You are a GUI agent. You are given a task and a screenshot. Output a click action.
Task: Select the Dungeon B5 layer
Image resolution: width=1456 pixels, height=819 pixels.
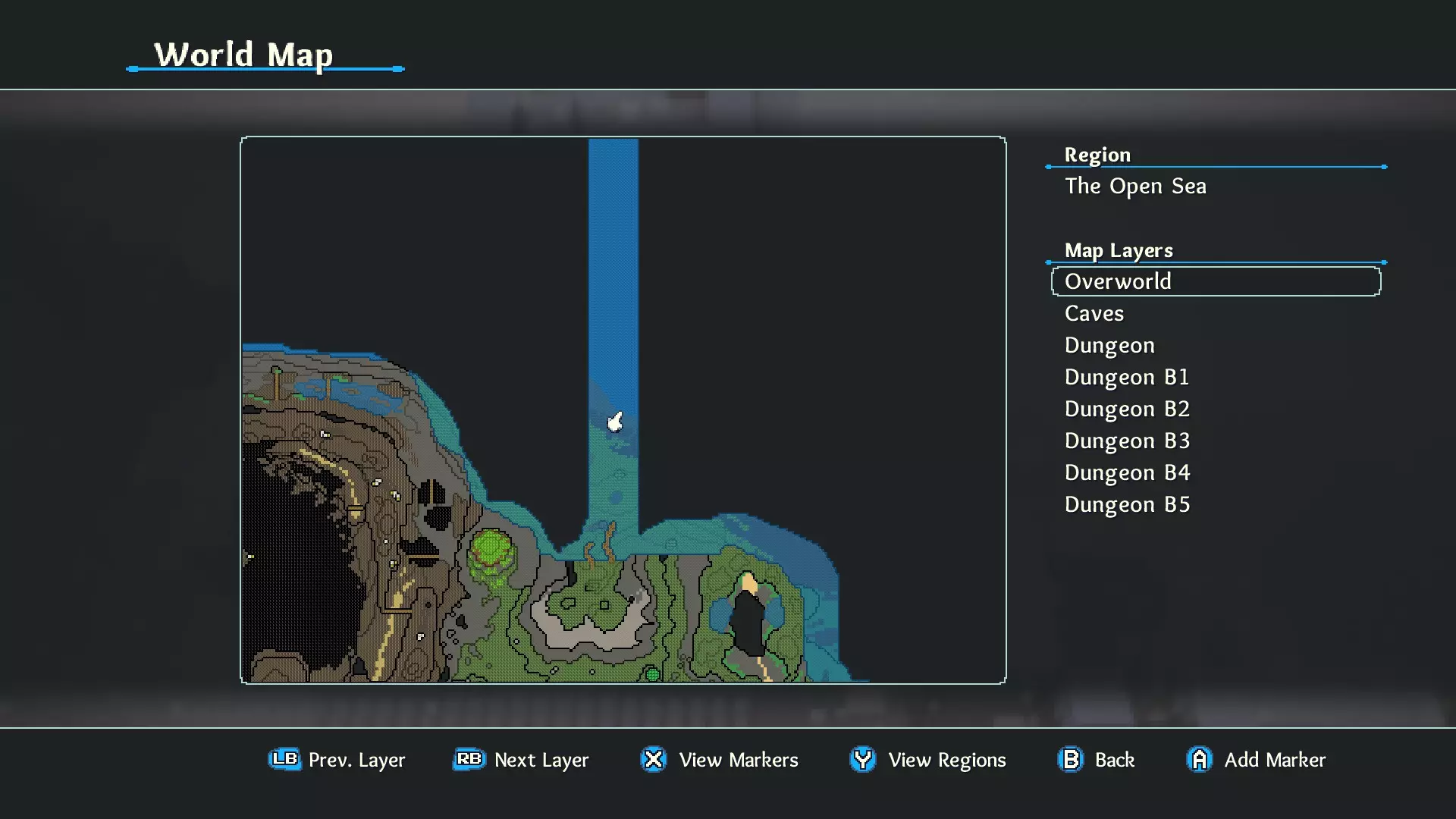[1126, 504]
